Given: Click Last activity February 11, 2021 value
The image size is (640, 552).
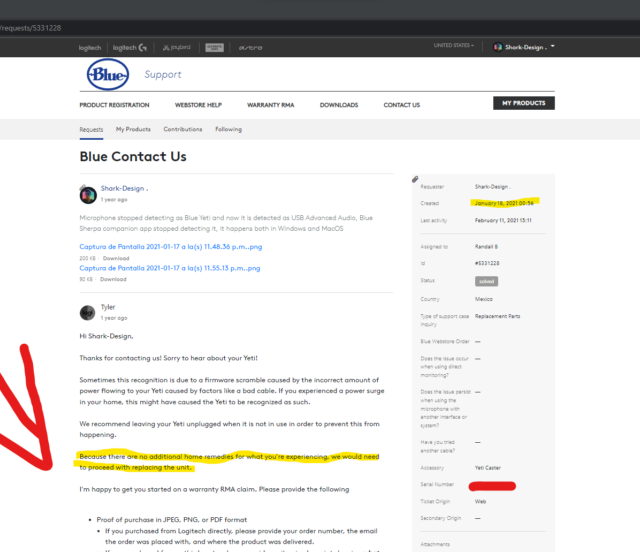Looking at the screenshot, I should click(503, 220).
